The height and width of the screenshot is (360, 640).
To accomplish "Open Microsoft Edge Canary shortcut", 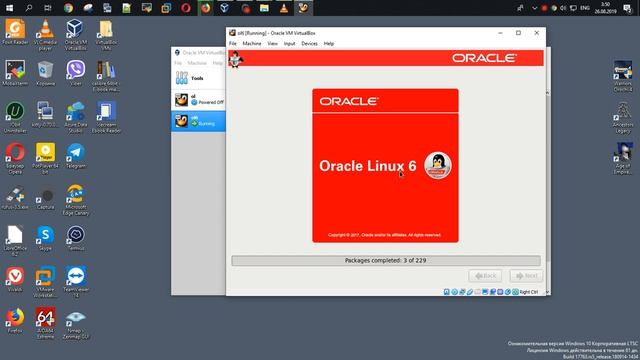I will [76, 200].
